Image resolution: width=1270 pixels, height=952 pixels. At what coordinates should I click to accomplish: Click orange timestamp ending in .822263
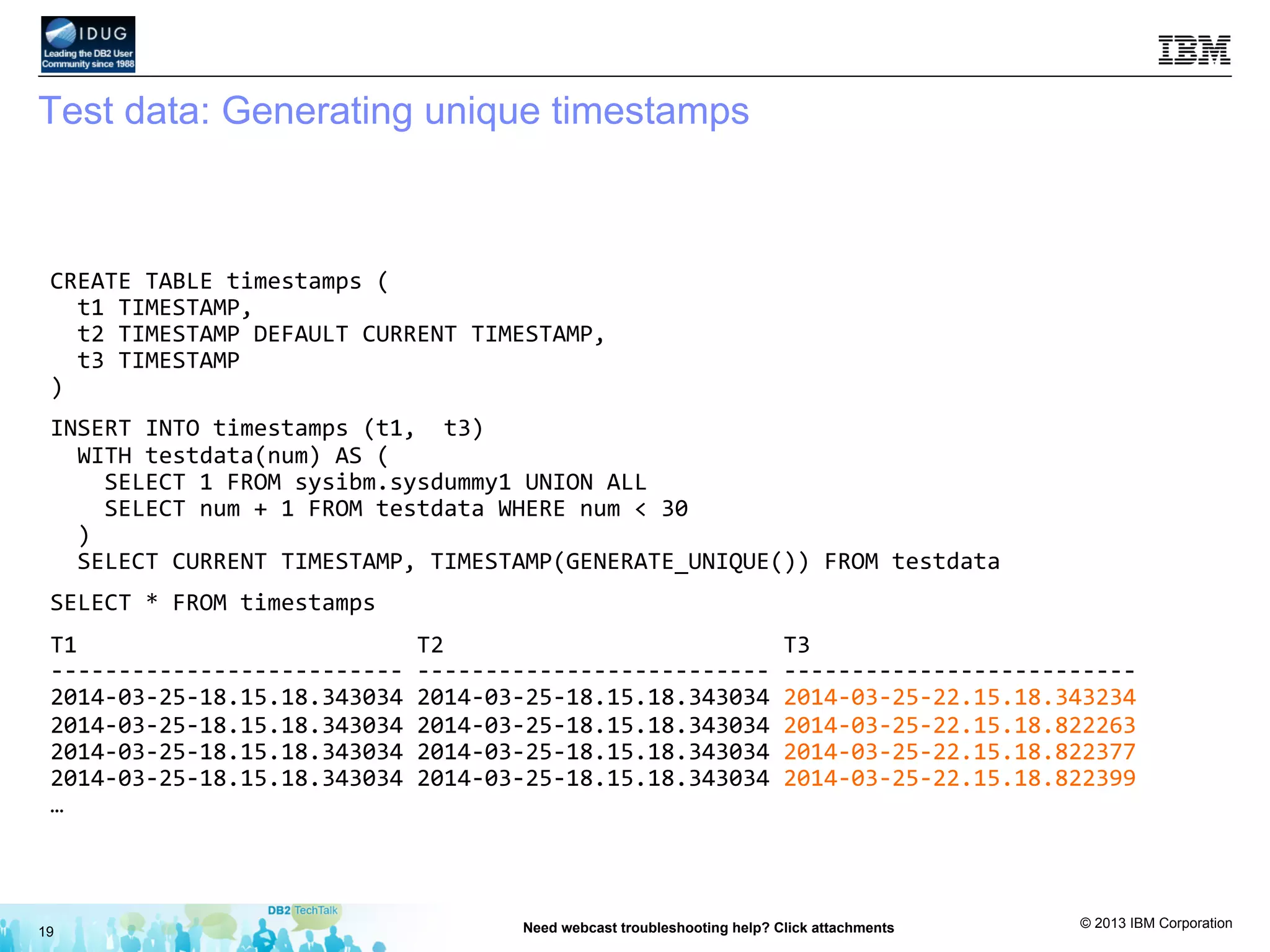[x=960, y=725]
